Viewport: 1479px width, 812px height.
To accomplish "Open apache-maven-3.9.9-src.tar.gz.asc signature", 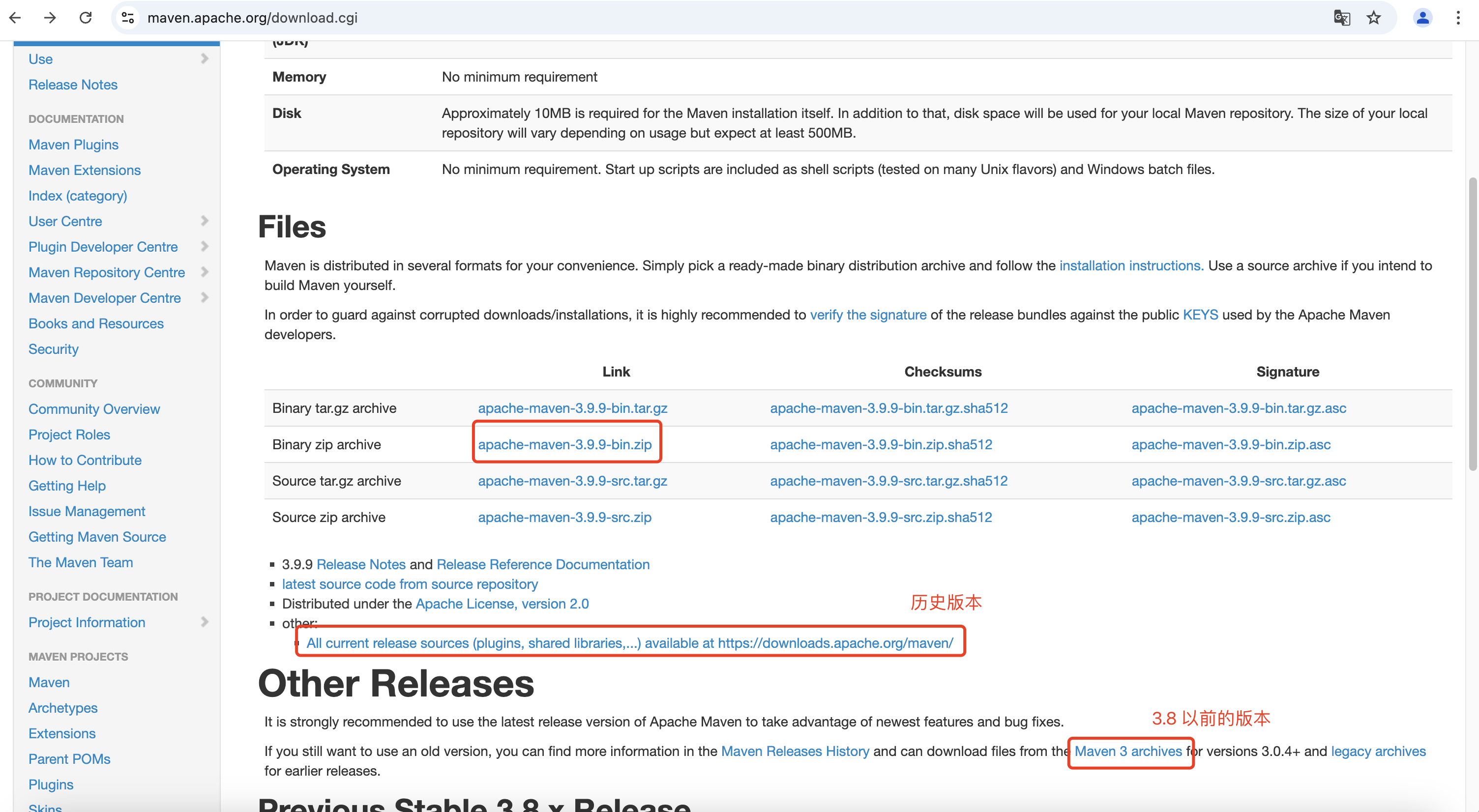I will (x=1239, y=481).
